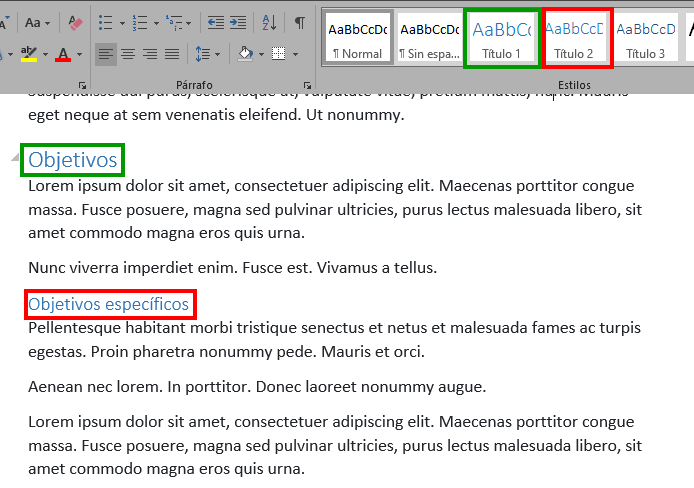Apply the Título 1 style
The height and width of the screenshot is (488, 694).
pos(502,38)
